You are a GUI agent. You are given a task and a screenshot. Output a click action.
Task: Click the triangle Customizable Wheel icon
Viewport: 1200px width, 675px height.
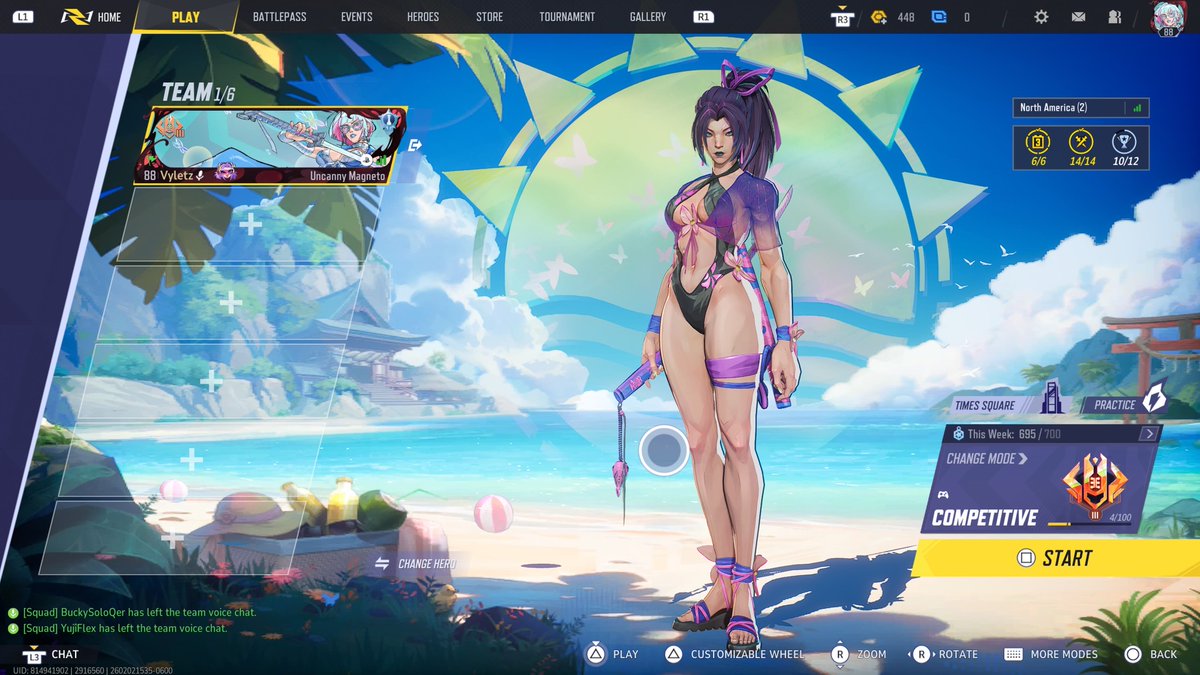tap(674, 654)
